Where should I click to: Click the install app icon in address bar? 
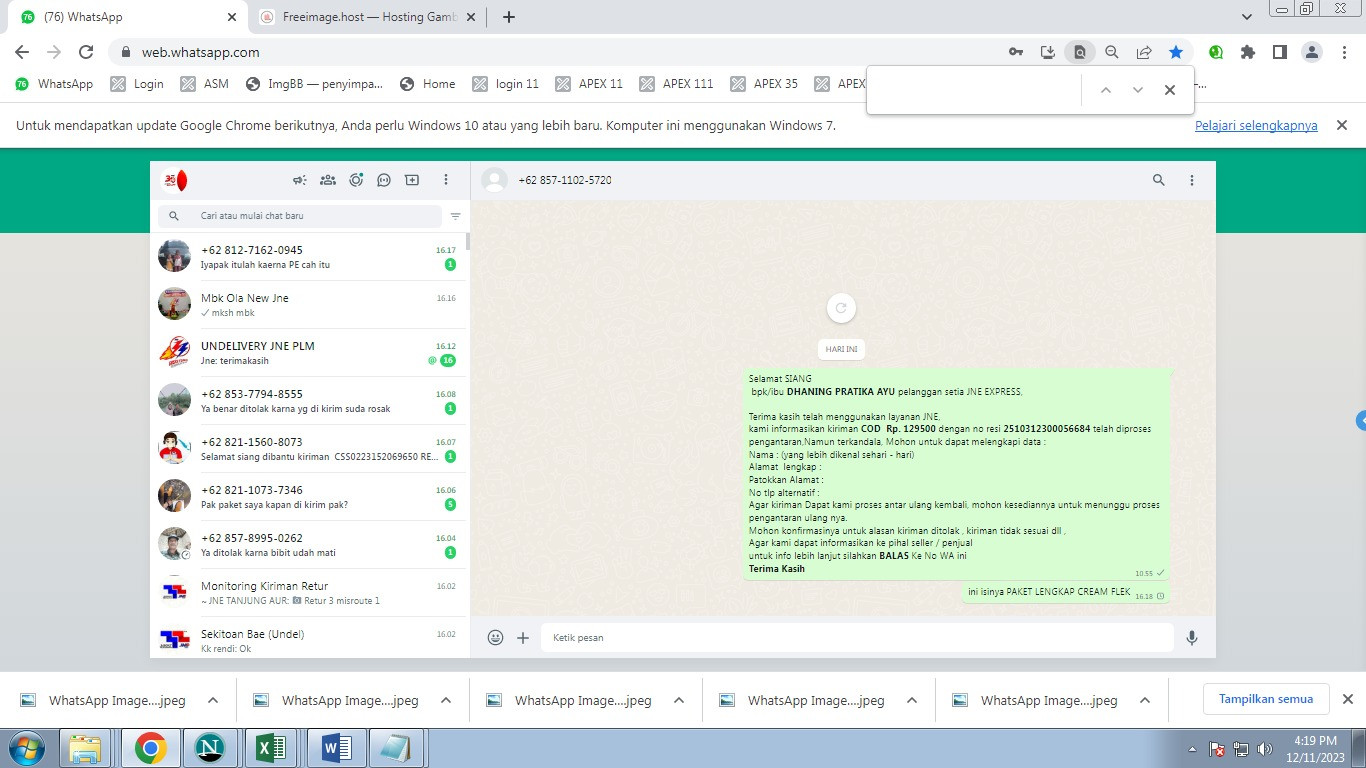1048,52
